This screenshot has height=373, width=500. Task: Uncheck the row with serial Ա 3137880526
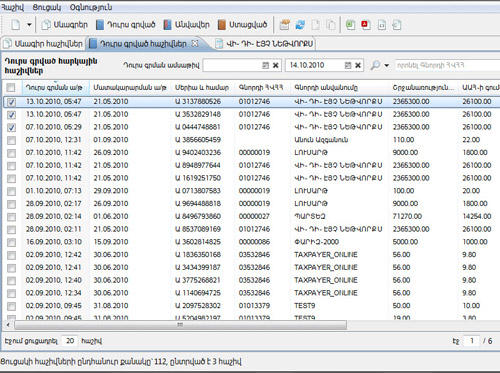(11, 102)
